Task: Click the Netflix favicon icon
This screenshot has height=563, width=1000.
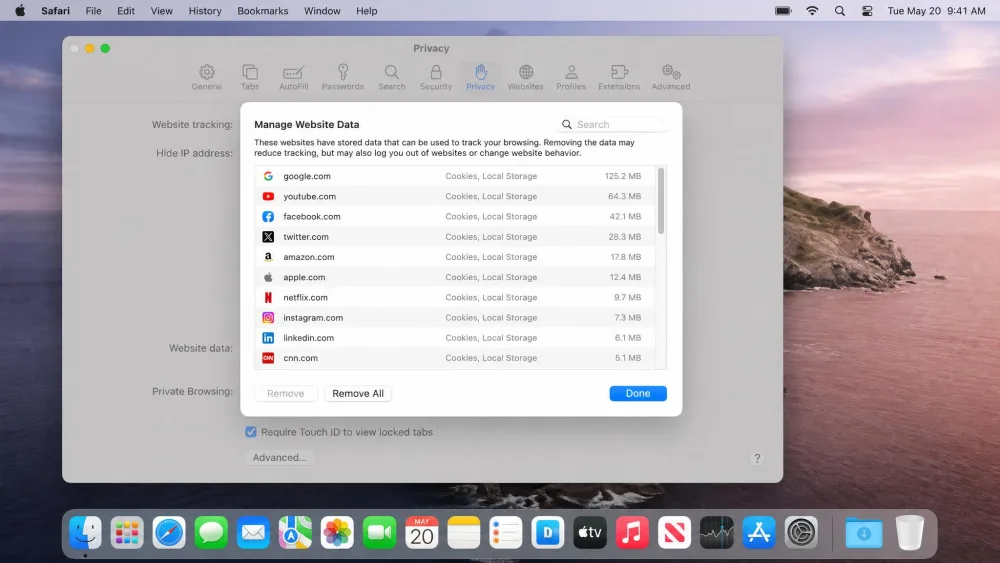Action: coord(268,297)
